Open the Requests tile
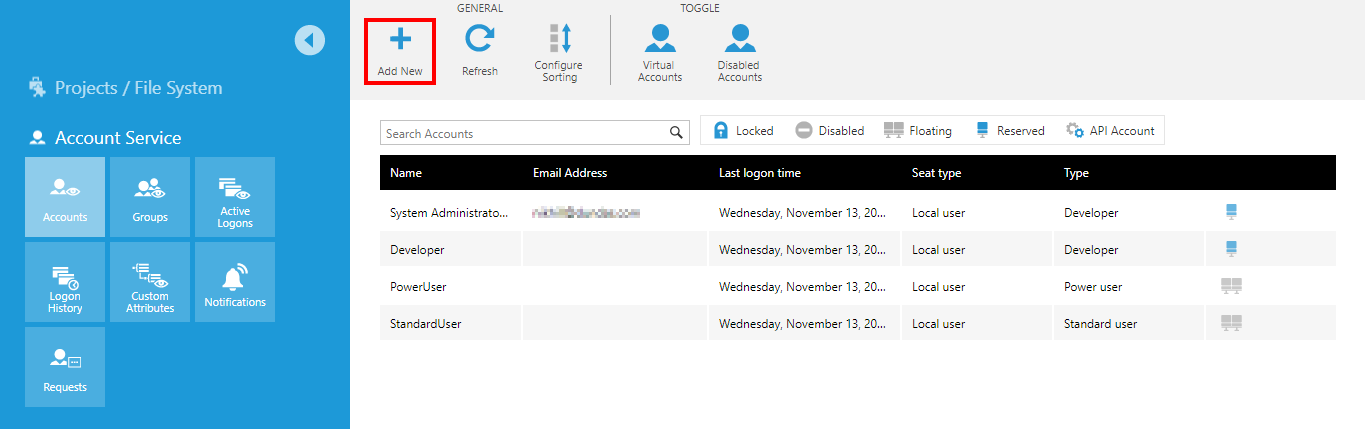This screenshot has height=429, width=1365. pos(65,367)
